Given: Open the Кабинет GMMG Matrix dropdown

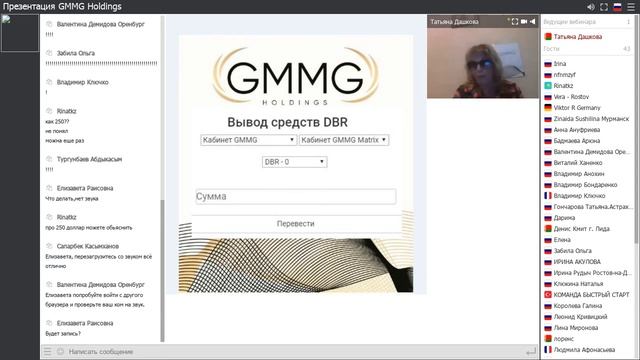Looking at the screenshot, I should (344, 140).
